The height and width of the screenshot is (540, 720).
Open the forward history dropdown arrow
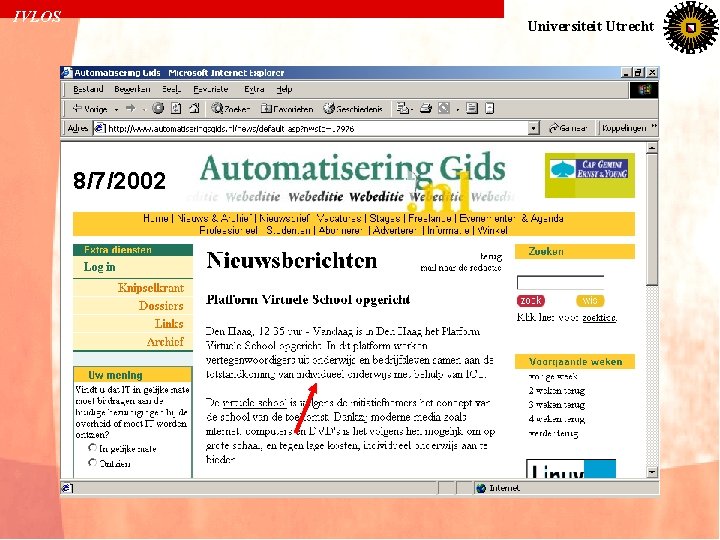click(x=143, y=109)
